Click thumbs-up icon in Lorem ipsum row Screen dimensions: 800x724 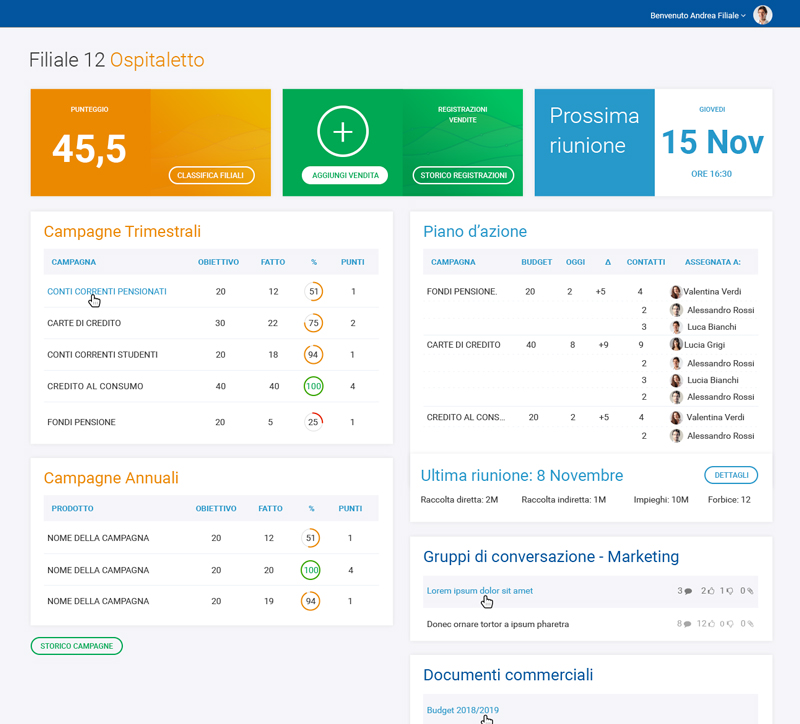tap(711, 591)
